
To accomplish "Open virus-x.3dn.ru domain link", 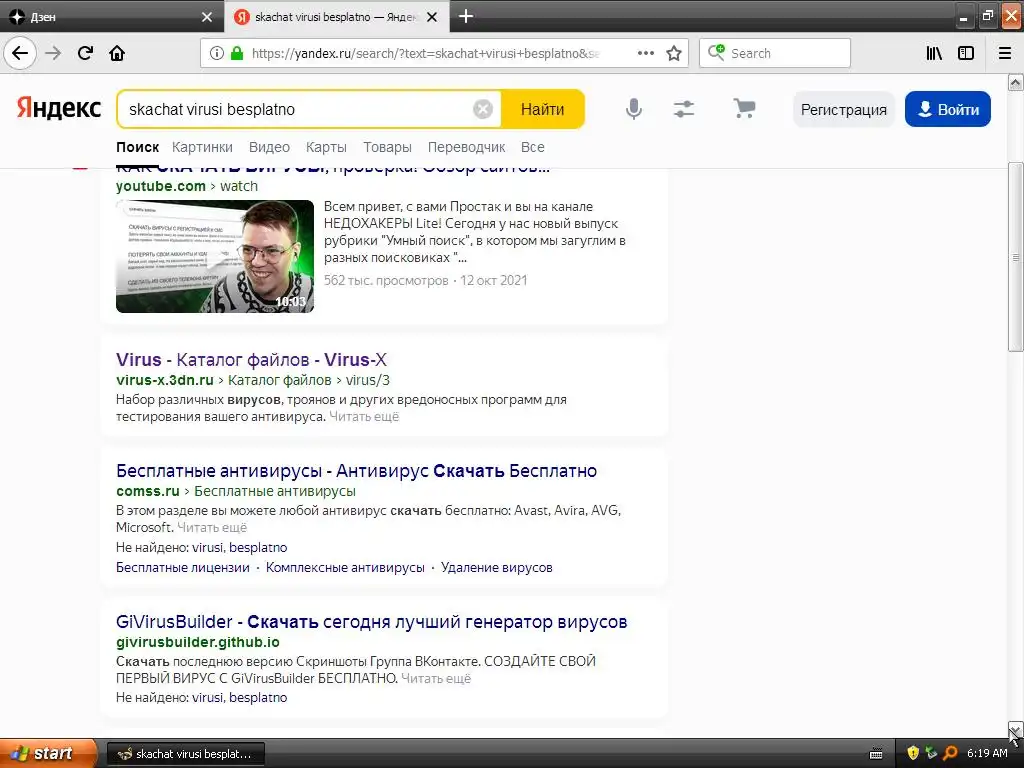I will pos(165,380).
